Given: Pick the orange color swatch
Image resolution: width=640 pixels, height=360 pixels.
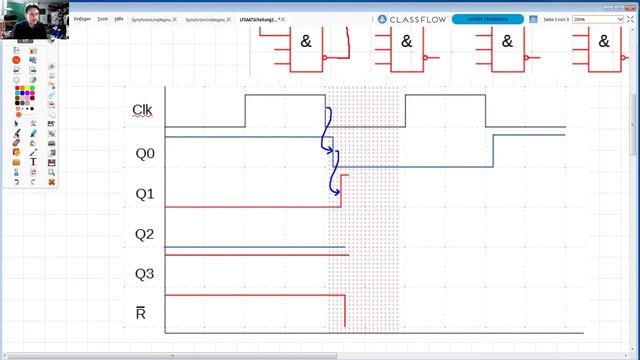Looking at the screenshot, I should click(22, 87).
